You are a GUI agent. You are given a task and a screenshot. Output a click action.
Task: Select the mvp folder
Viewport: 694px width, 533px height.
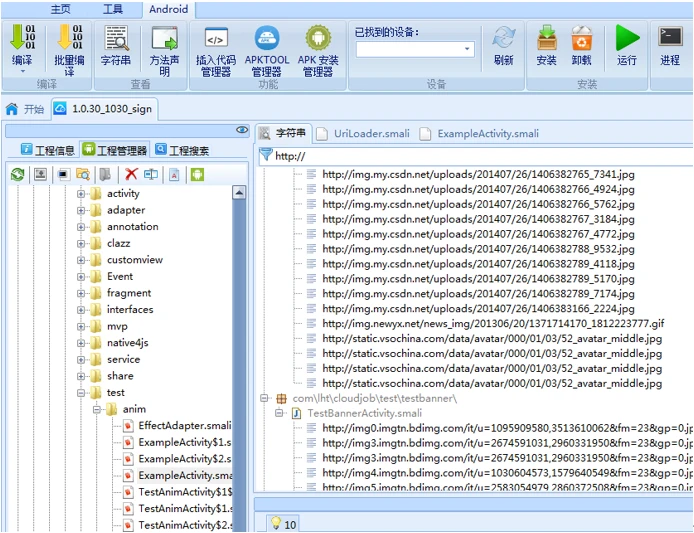(117, 326)
